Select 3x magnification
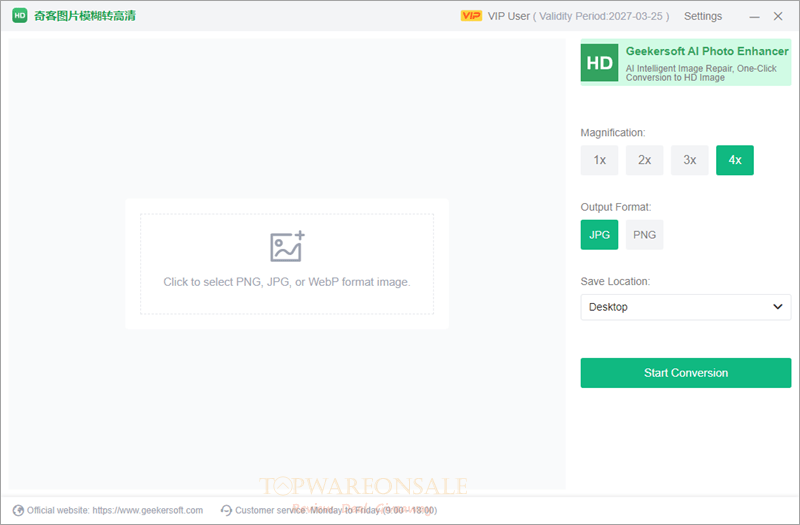800x525 pixels. (x=690, y=160)
